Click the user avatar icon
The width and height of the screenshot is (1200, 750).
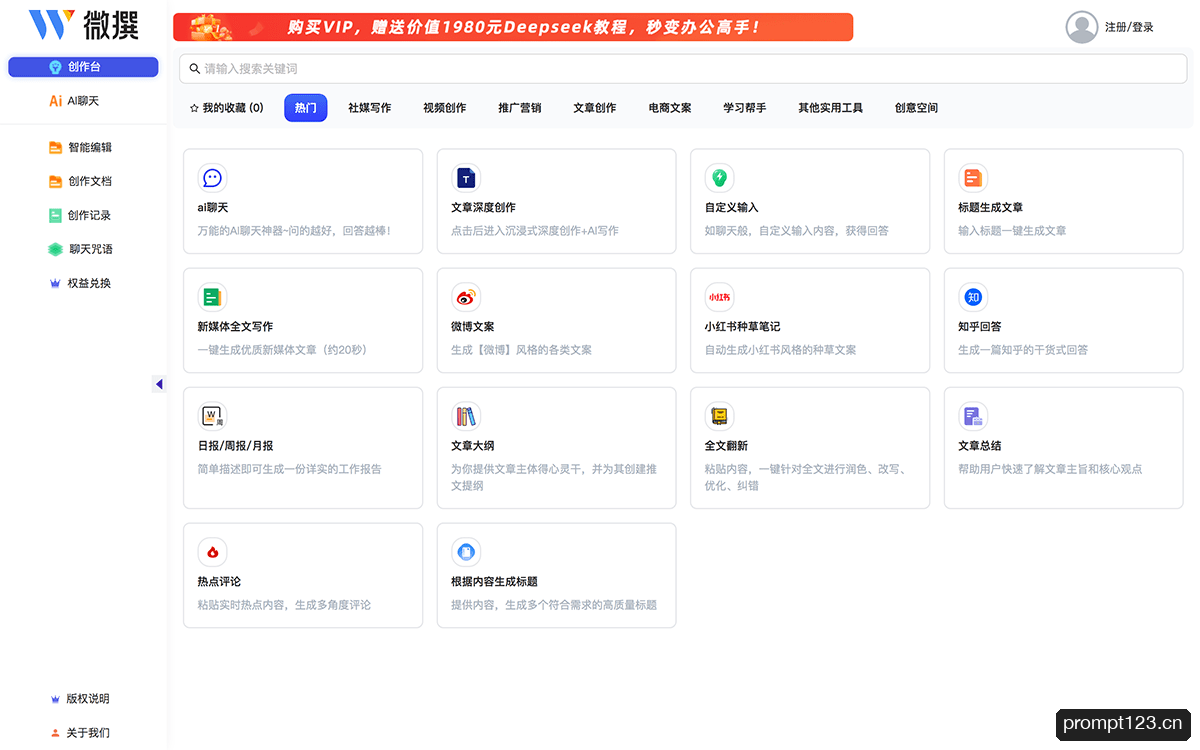tap(1082, 27)
